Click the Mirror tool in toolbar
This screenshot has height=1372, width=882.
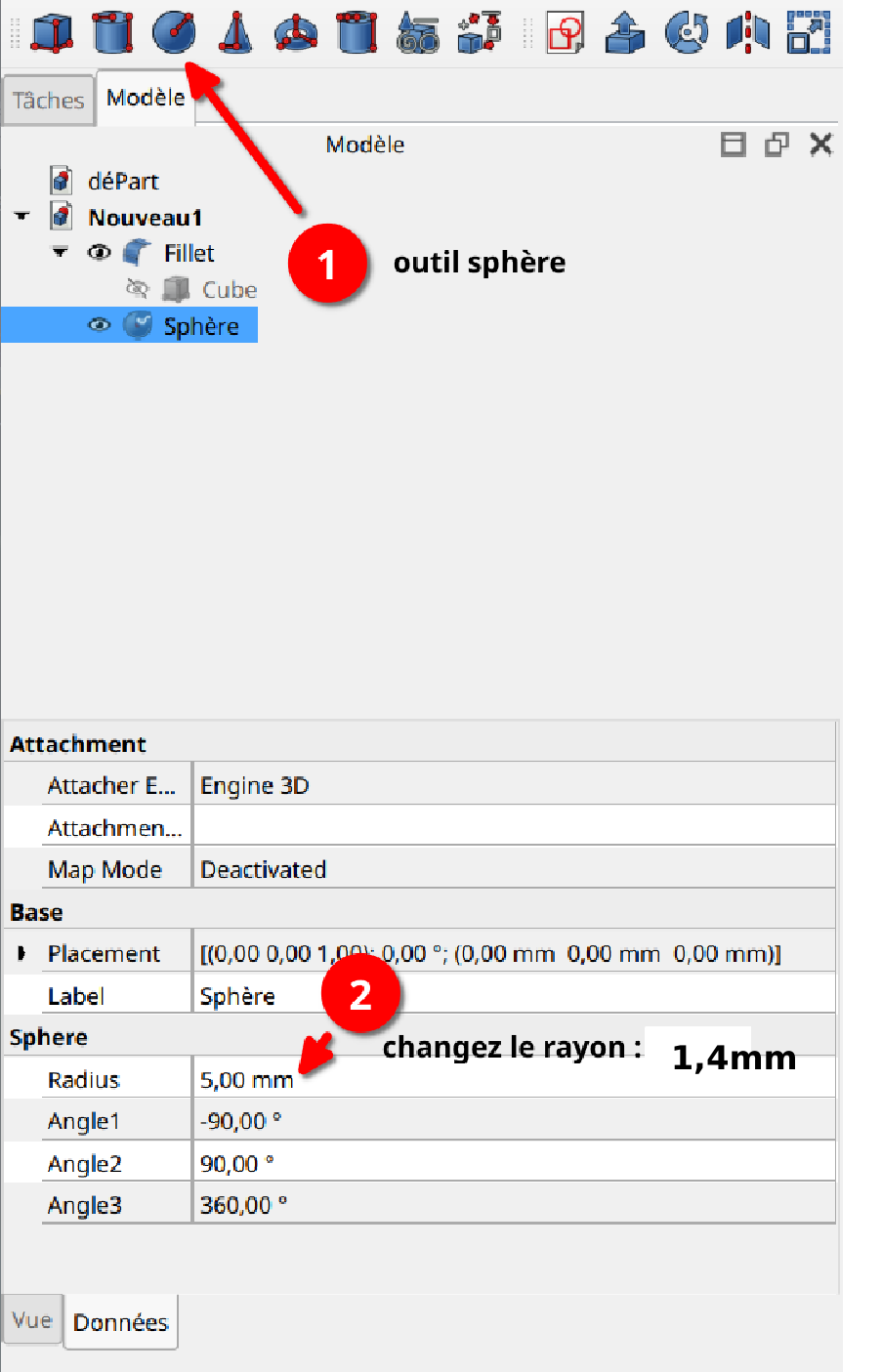pos(747,31)
